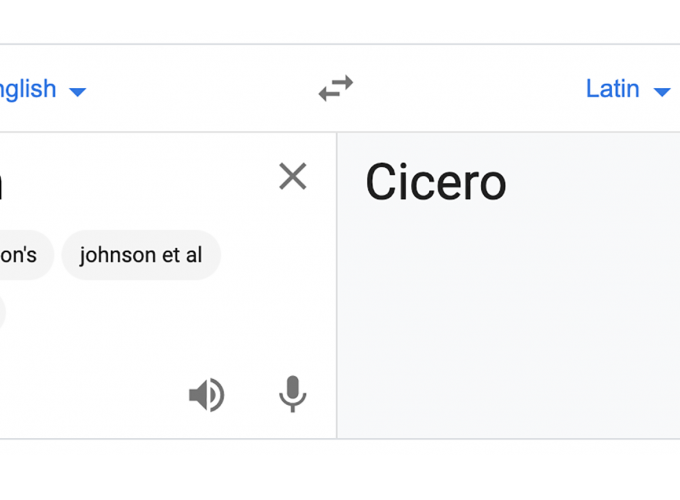Start voice input with the microphone
The image size is (680, 500).
coord(293,394)
